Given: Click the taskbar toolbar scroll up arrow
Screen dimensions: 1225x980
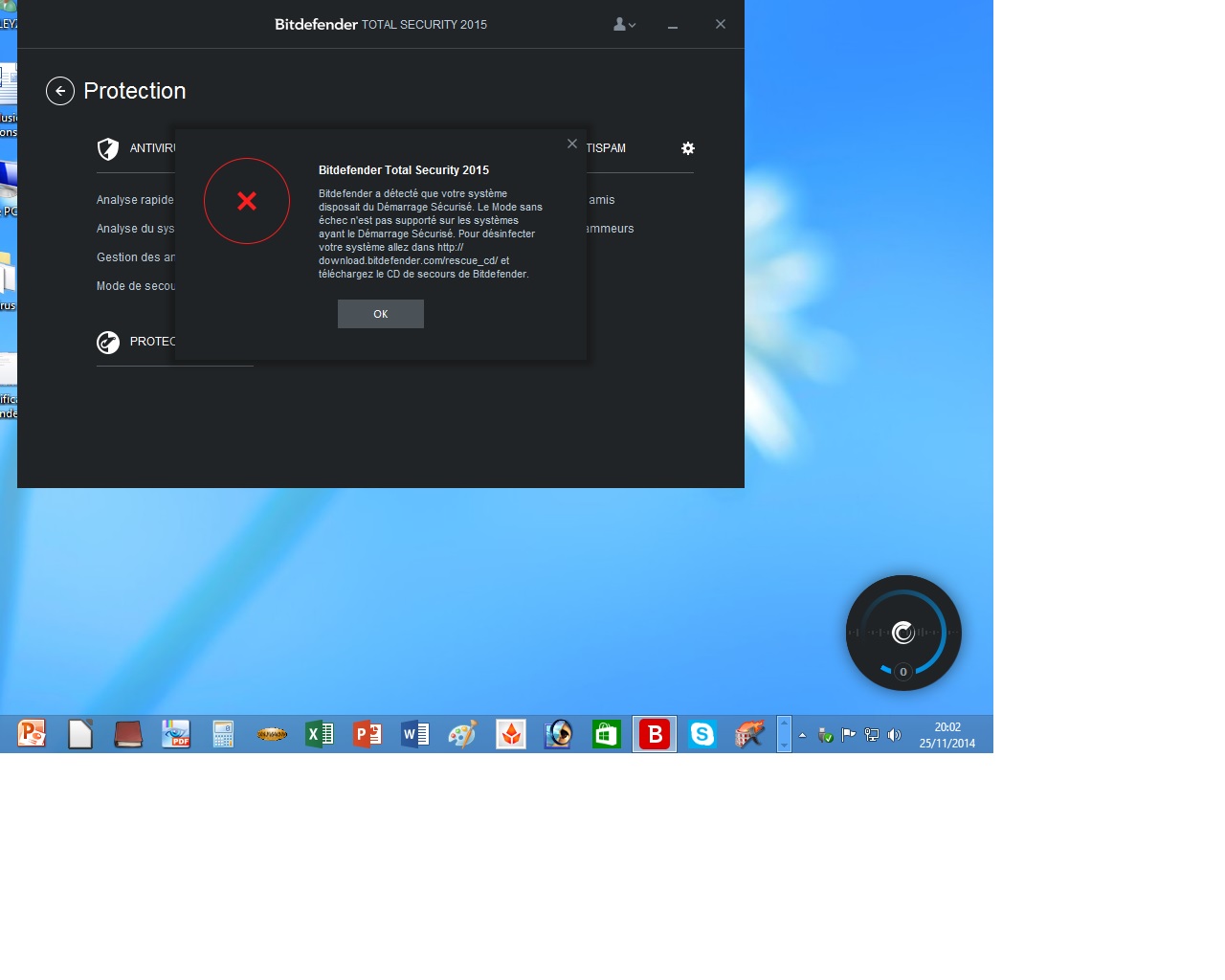Looking at the screenshot, I should coord(784,724).
